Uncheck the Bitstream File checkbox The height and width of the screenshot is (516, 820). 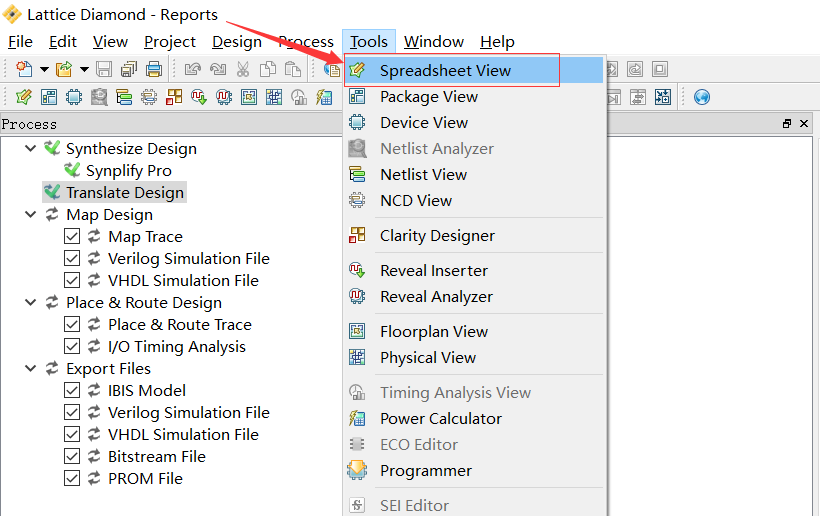(72, 456)
